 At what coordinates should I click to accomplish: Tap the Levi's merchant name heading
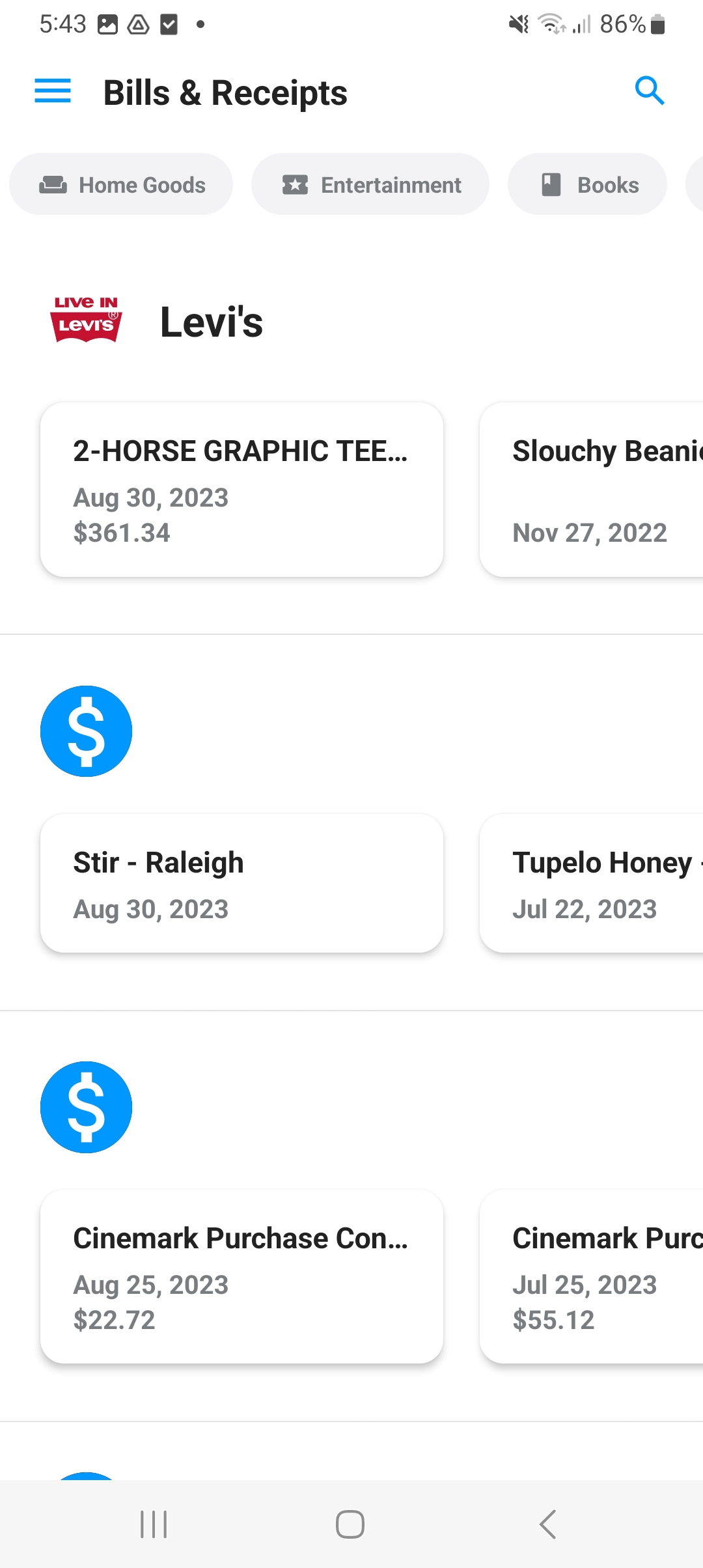212,322
